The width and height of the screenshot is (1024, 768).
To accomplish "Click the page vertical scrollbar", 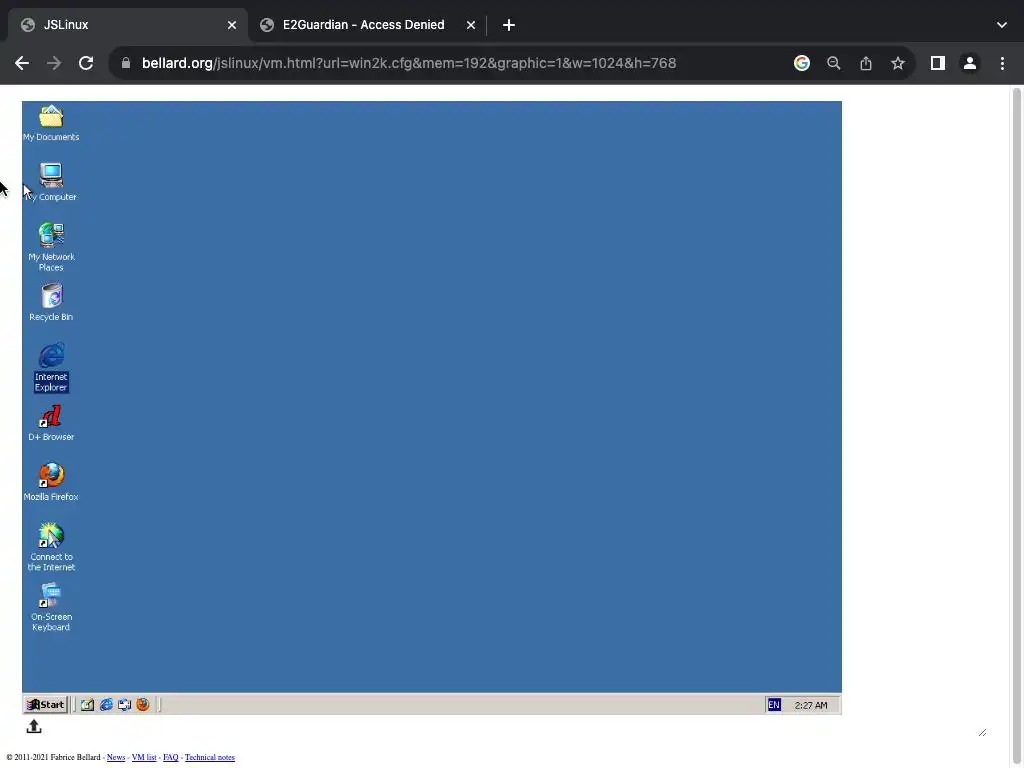I will click(x=1017, y=424).
